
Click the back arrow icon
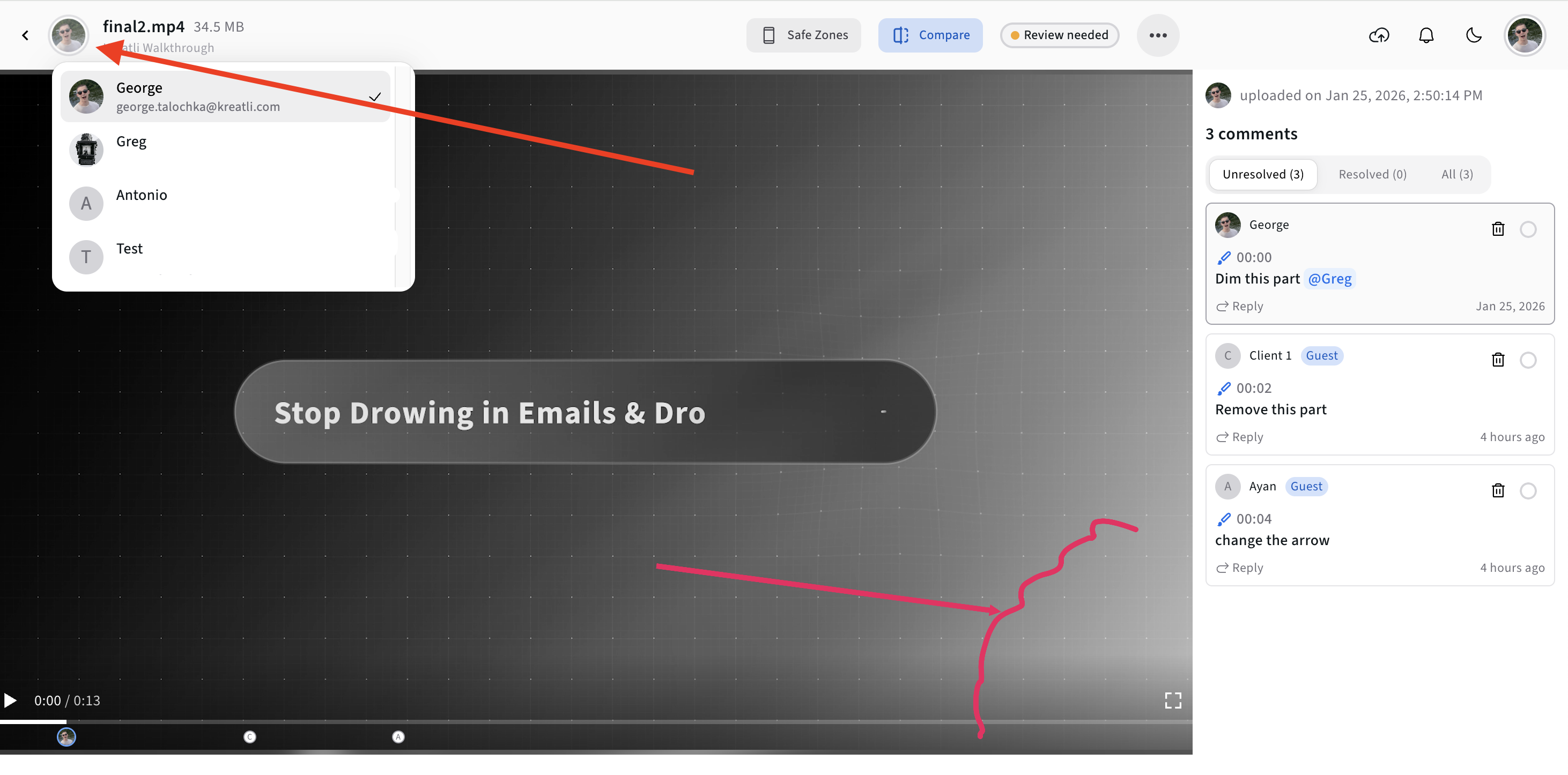click(25, 35)
